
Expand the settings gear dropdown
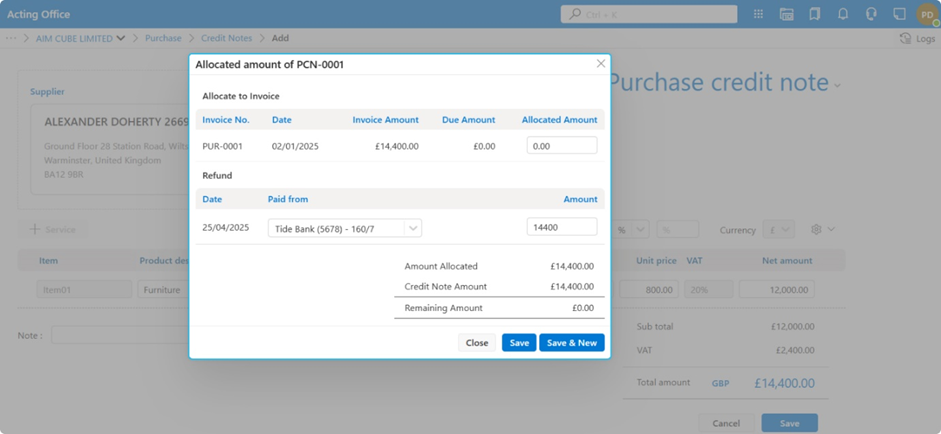[822, 230]
